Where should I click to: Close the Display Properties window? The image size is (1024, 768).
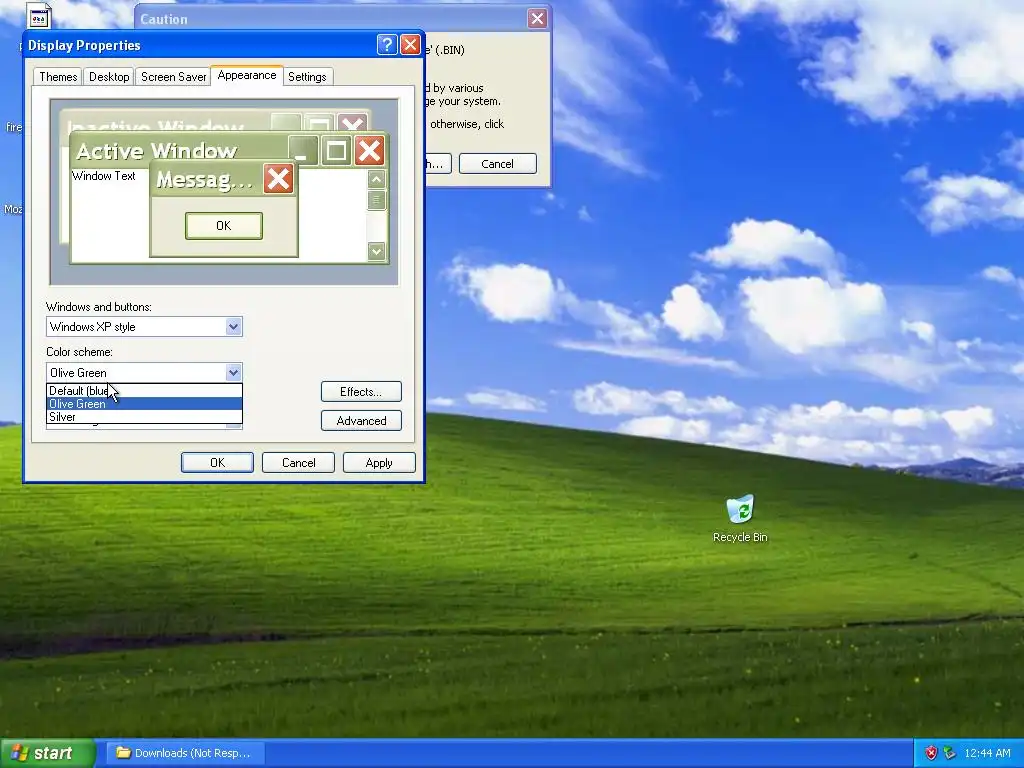pyautogui.click(x=410, y=44)
